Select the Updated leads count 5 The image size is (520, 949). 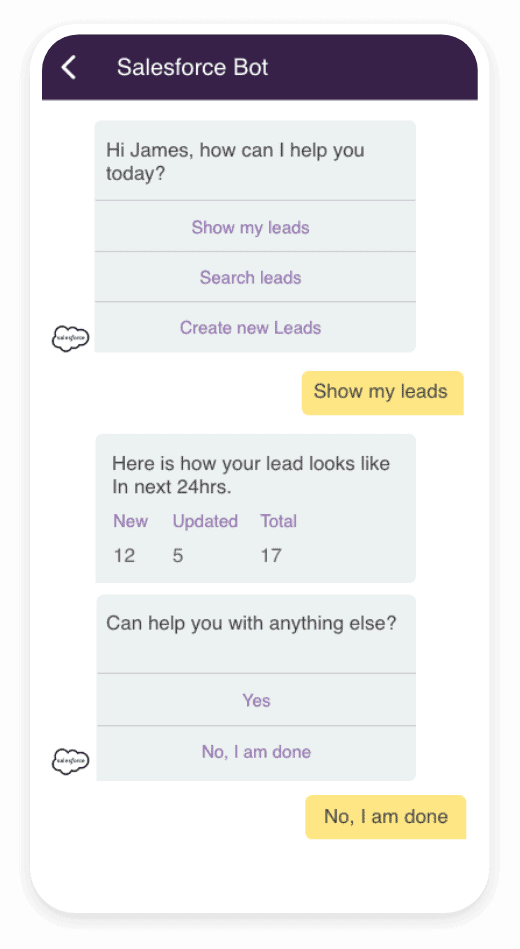coord(177,555)
